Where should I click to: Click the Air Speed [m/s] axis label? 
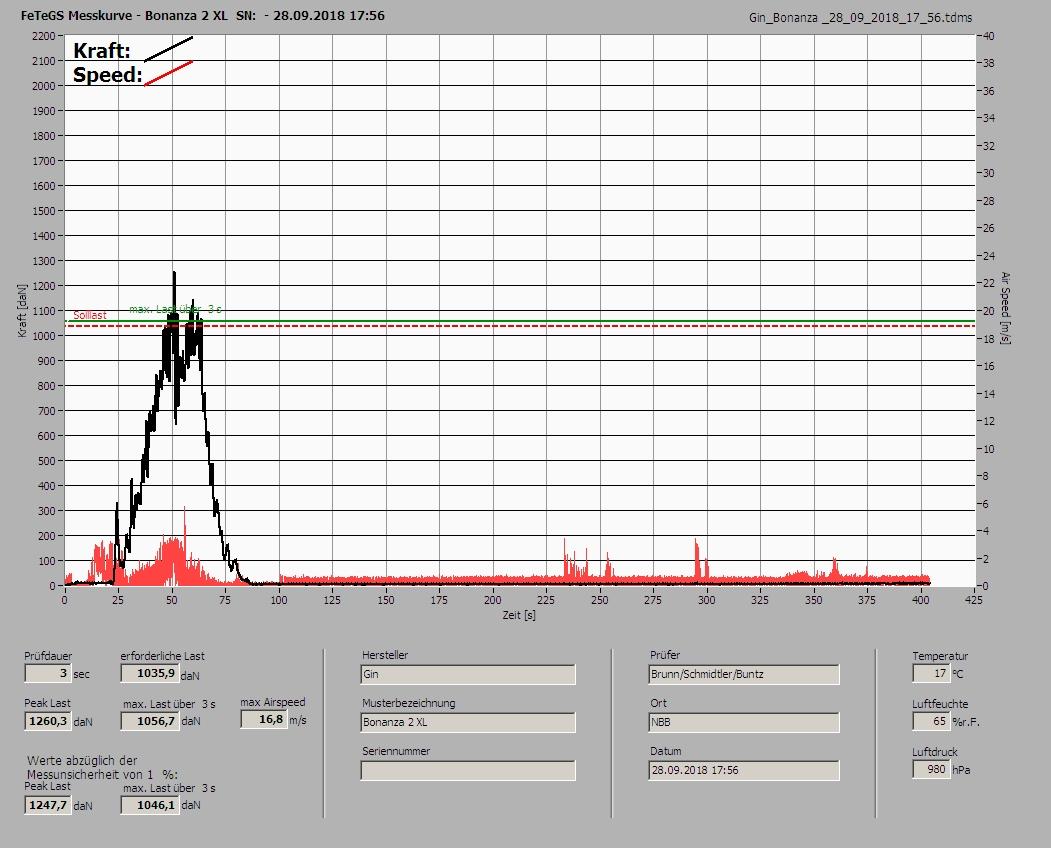point(1005,308)
